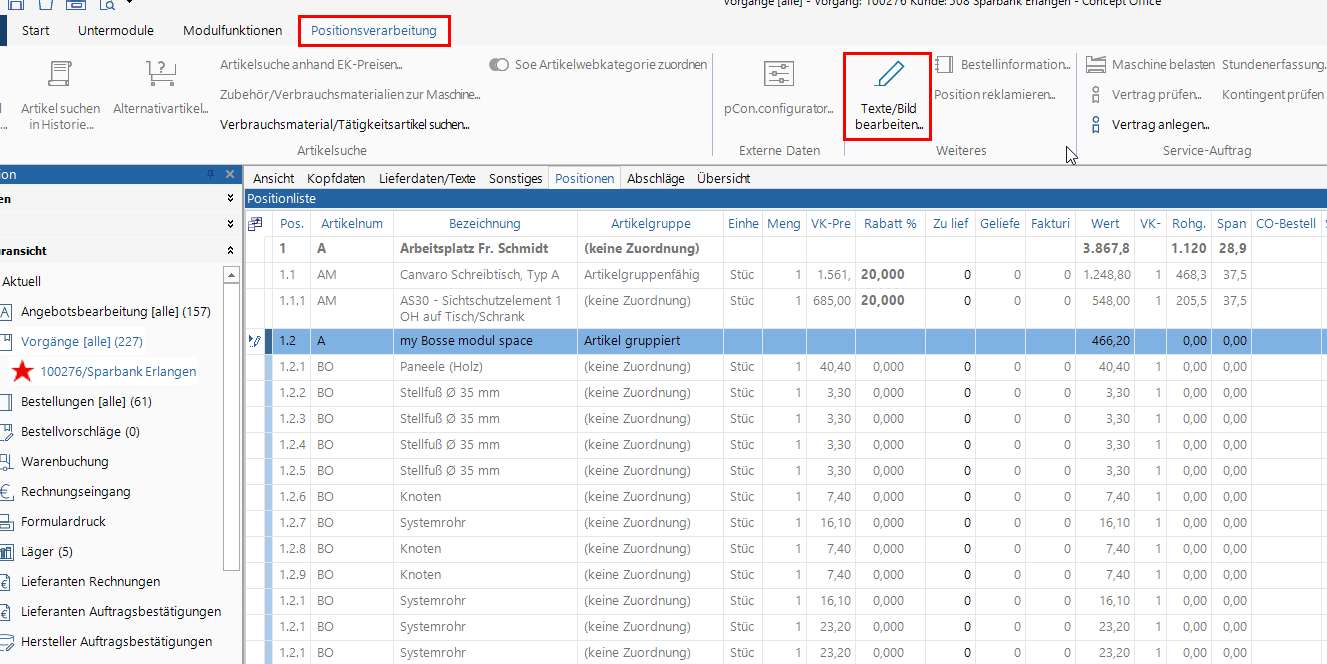Open Texte/Bild bearbeiten pencil tool
This screenshot has width=1327, height=664.
[887, 75]
